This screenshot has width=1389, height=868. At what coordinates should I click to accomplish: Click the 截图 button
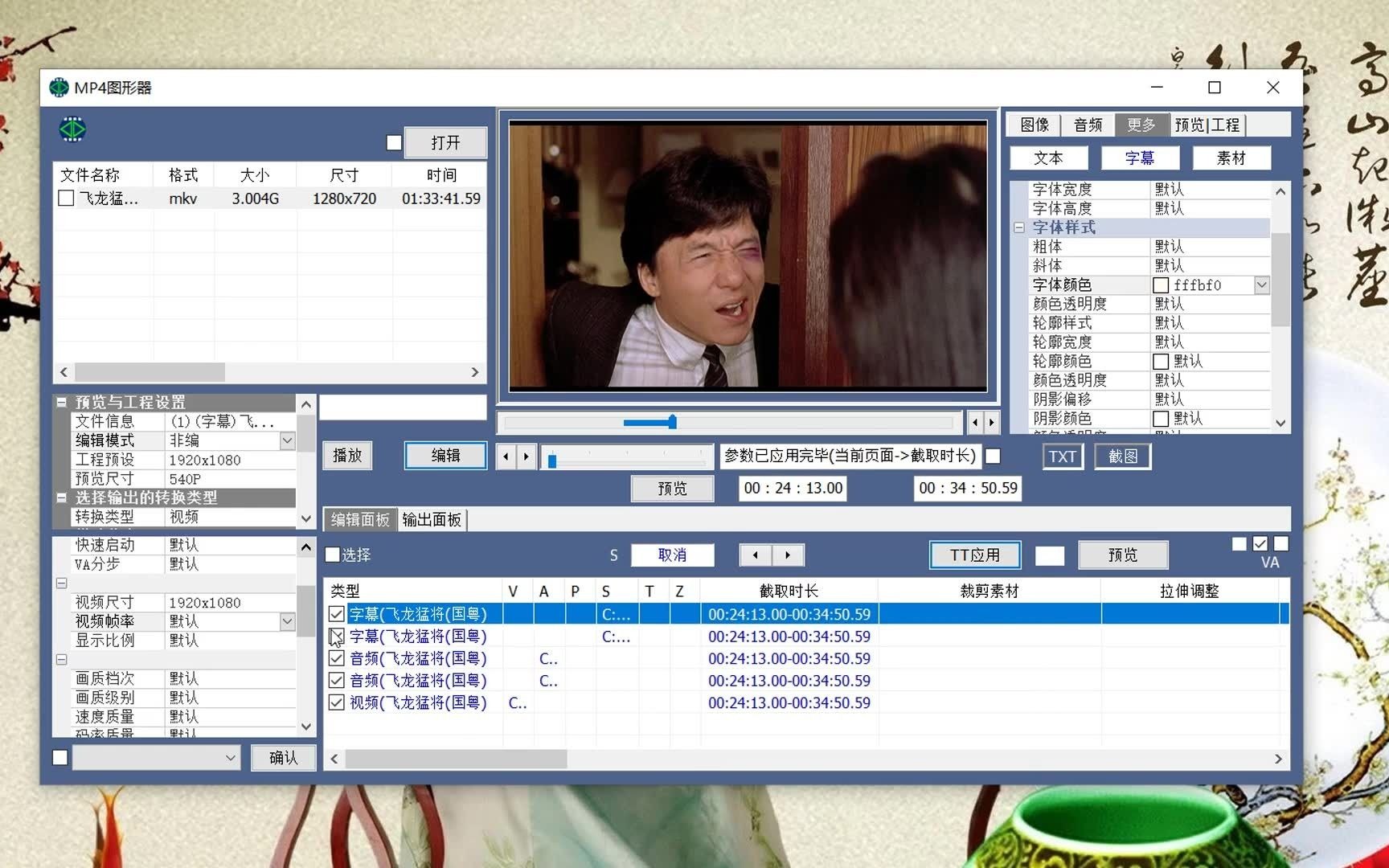(x=1122, y=457)
